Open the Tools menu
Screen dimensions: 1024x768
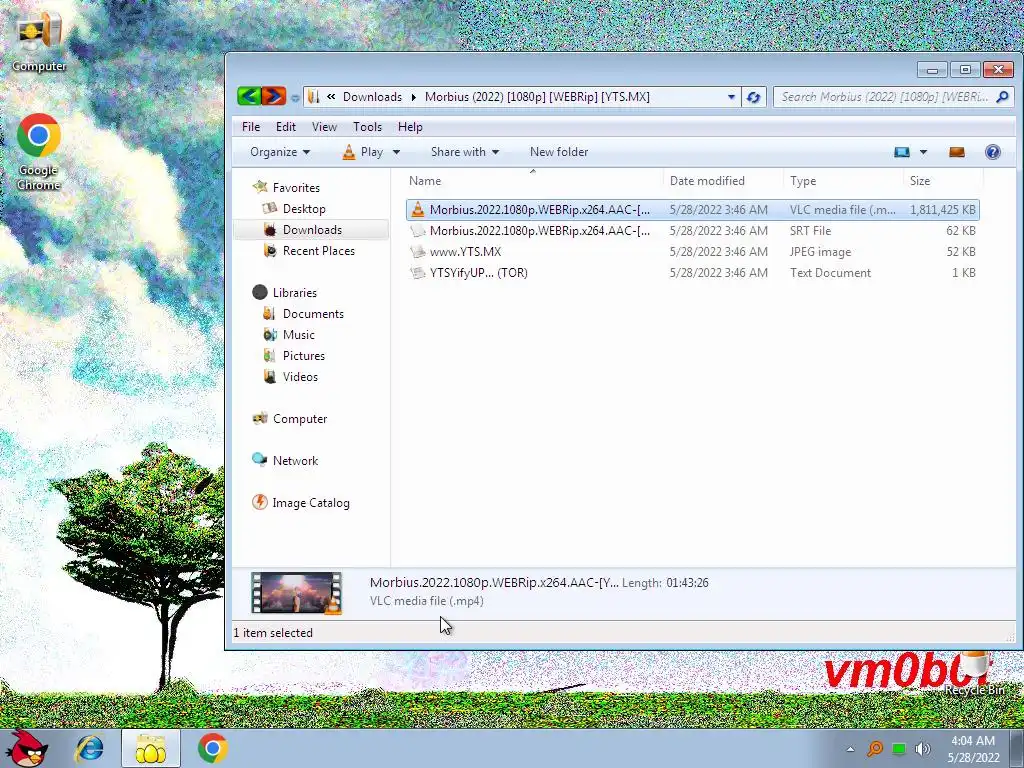point(367,127)
